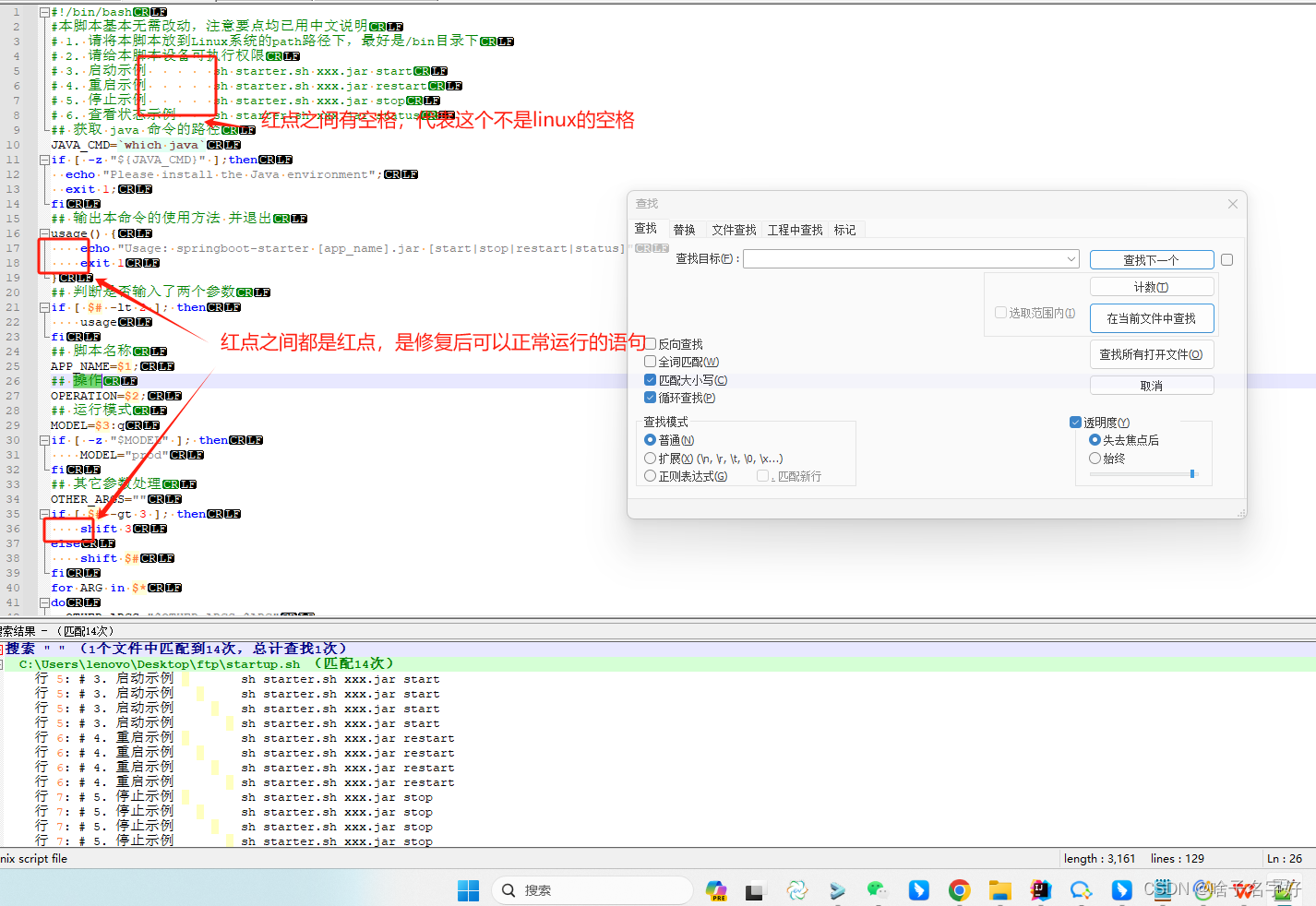Select 正则表达式 search mode
1316x906 pixels.
click(651, 476)
